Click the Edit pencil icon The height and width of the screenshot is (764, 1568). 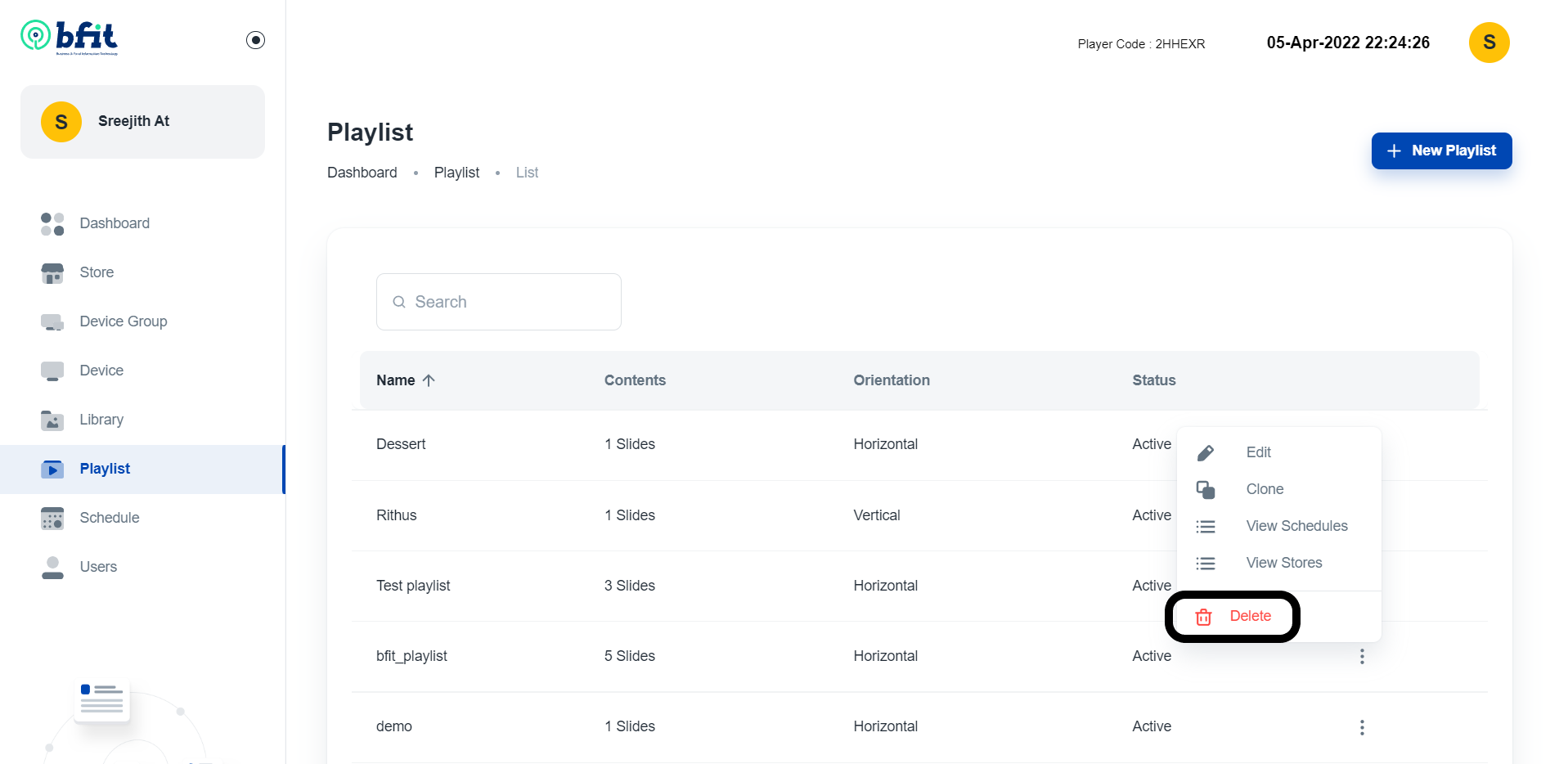1206,453
